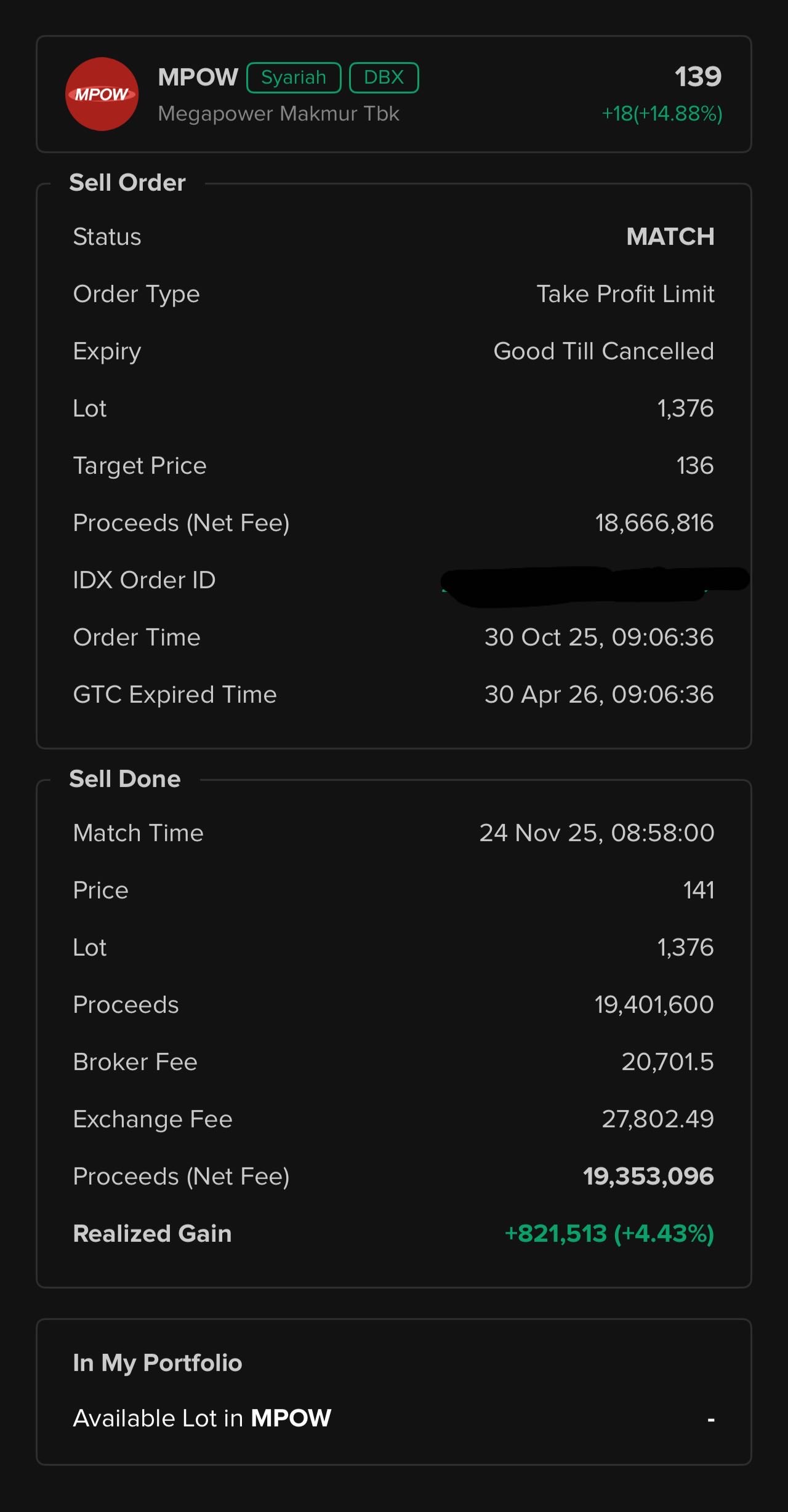Tap the Broker Fee 20,701.5 amount

667,1062
